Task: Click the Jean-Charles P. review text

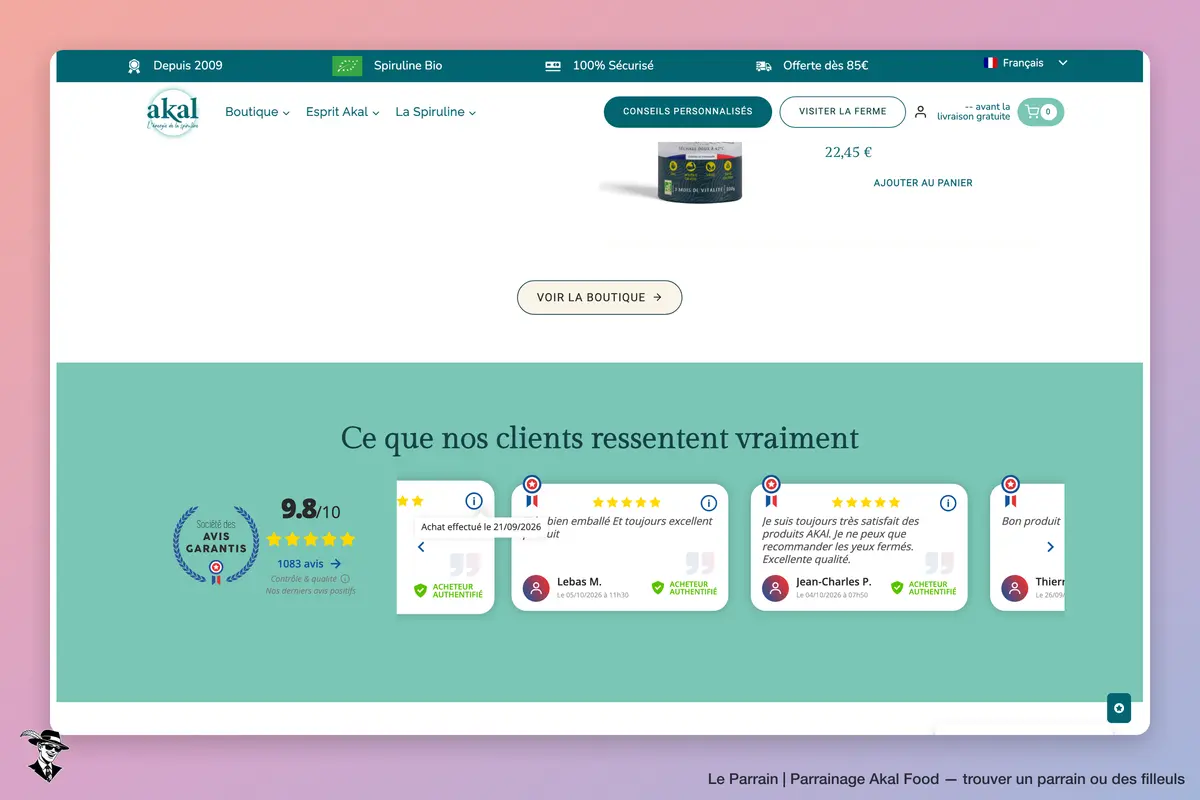Action: [x=841, y=540]
